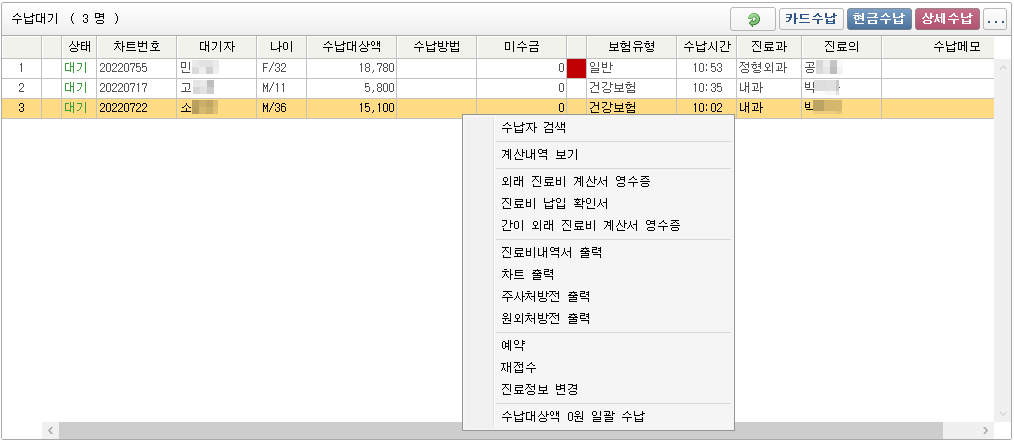Open the ellipsis more options button
The width and height of the screenshot is (1014, 443).
(x=994, y=19)
